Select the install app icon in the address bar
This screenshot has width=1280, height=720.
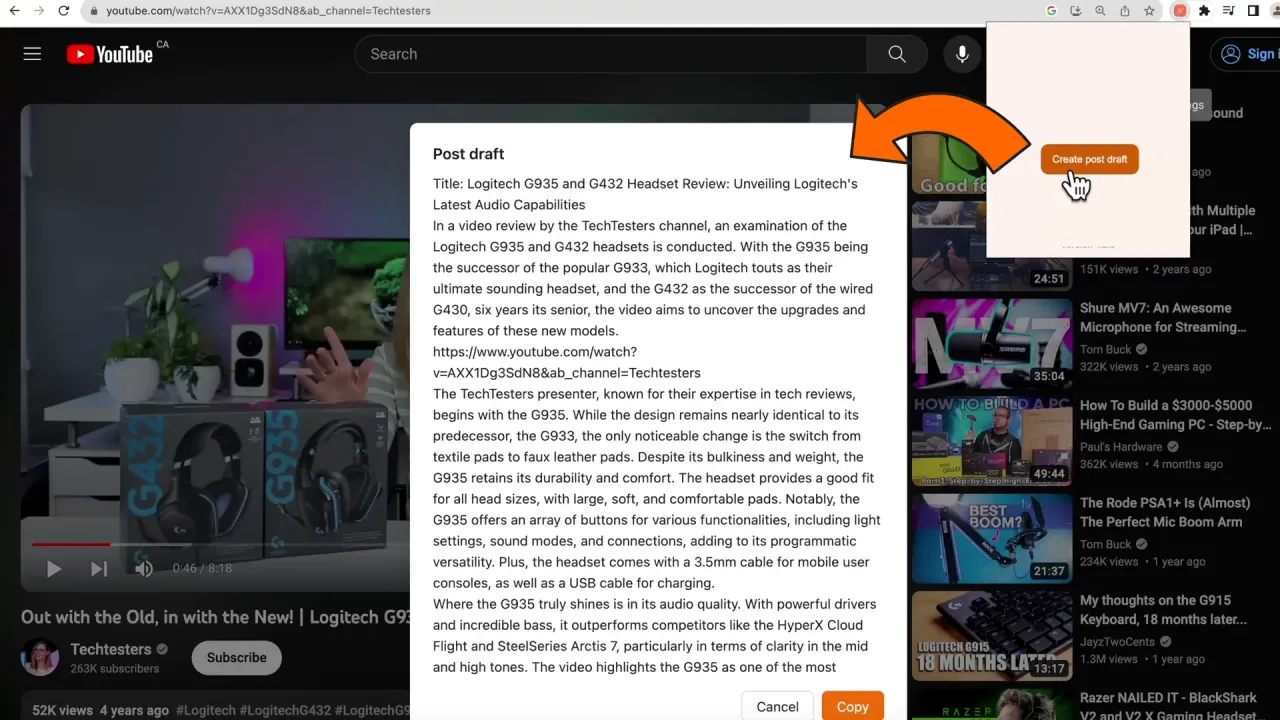1076,11
